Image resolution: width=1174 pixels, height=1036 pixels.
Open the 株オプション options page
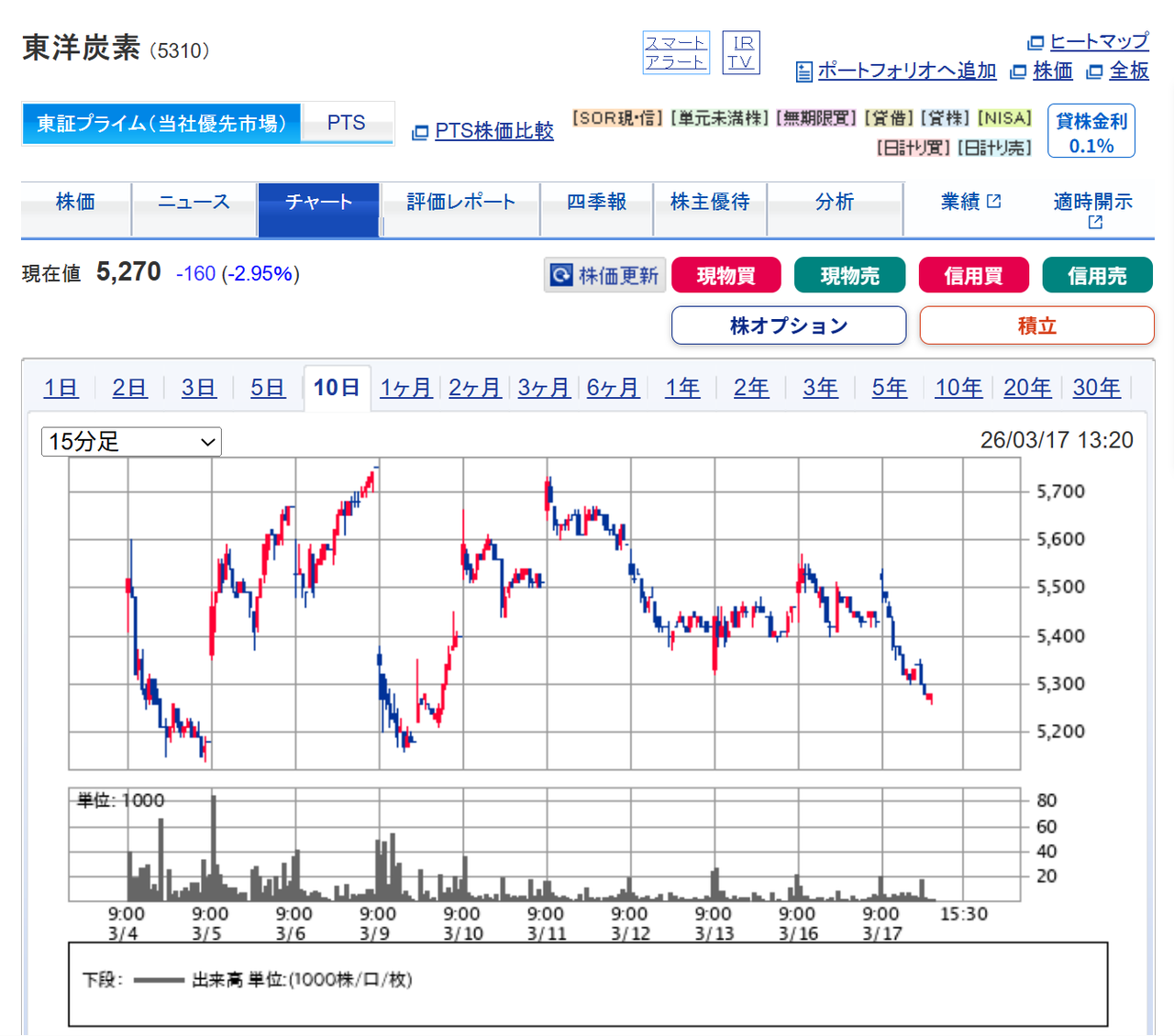pyautogui.click(x=788, y=325)
